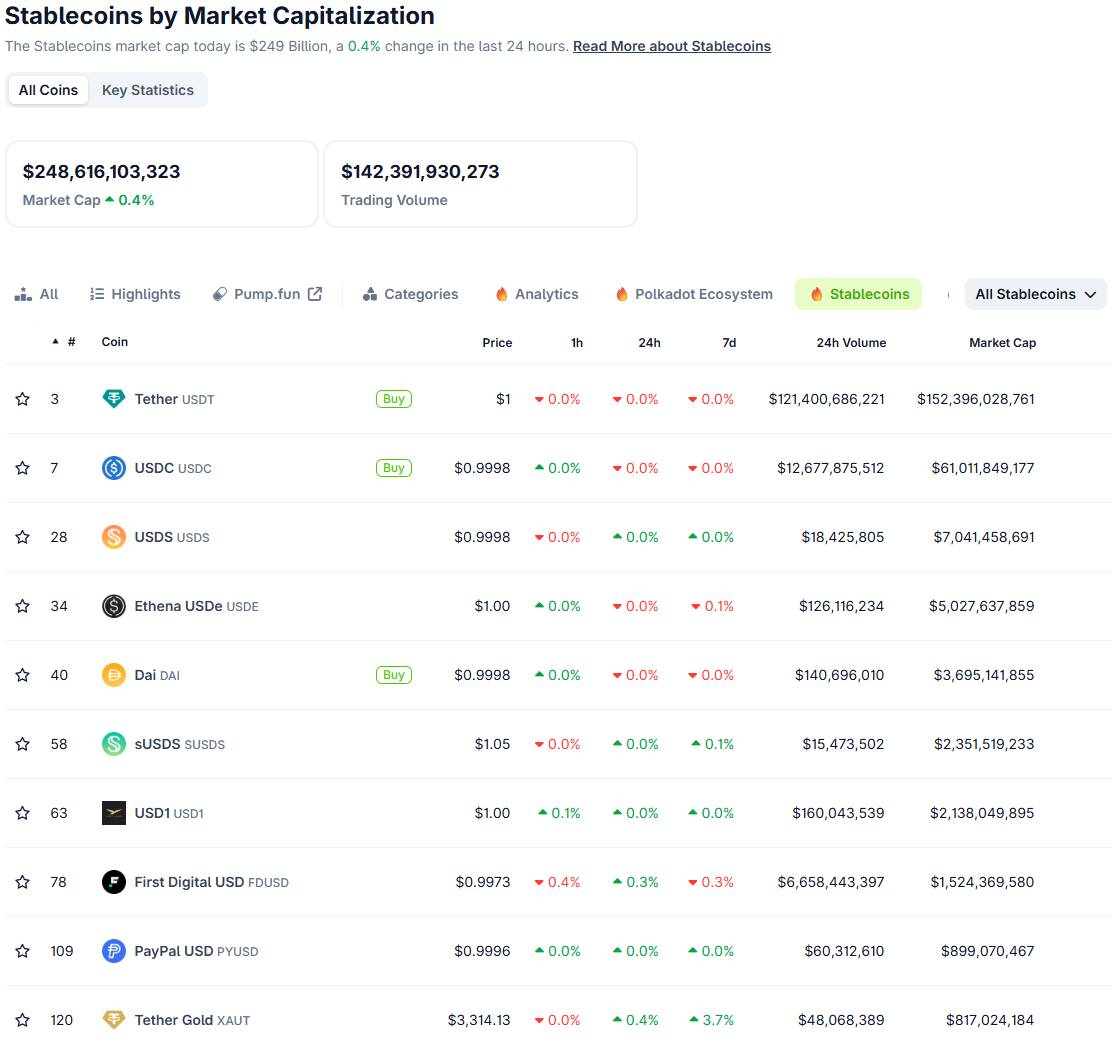
Task: Click the Ethena USDe coin logo
Action: tap(113, 606)
